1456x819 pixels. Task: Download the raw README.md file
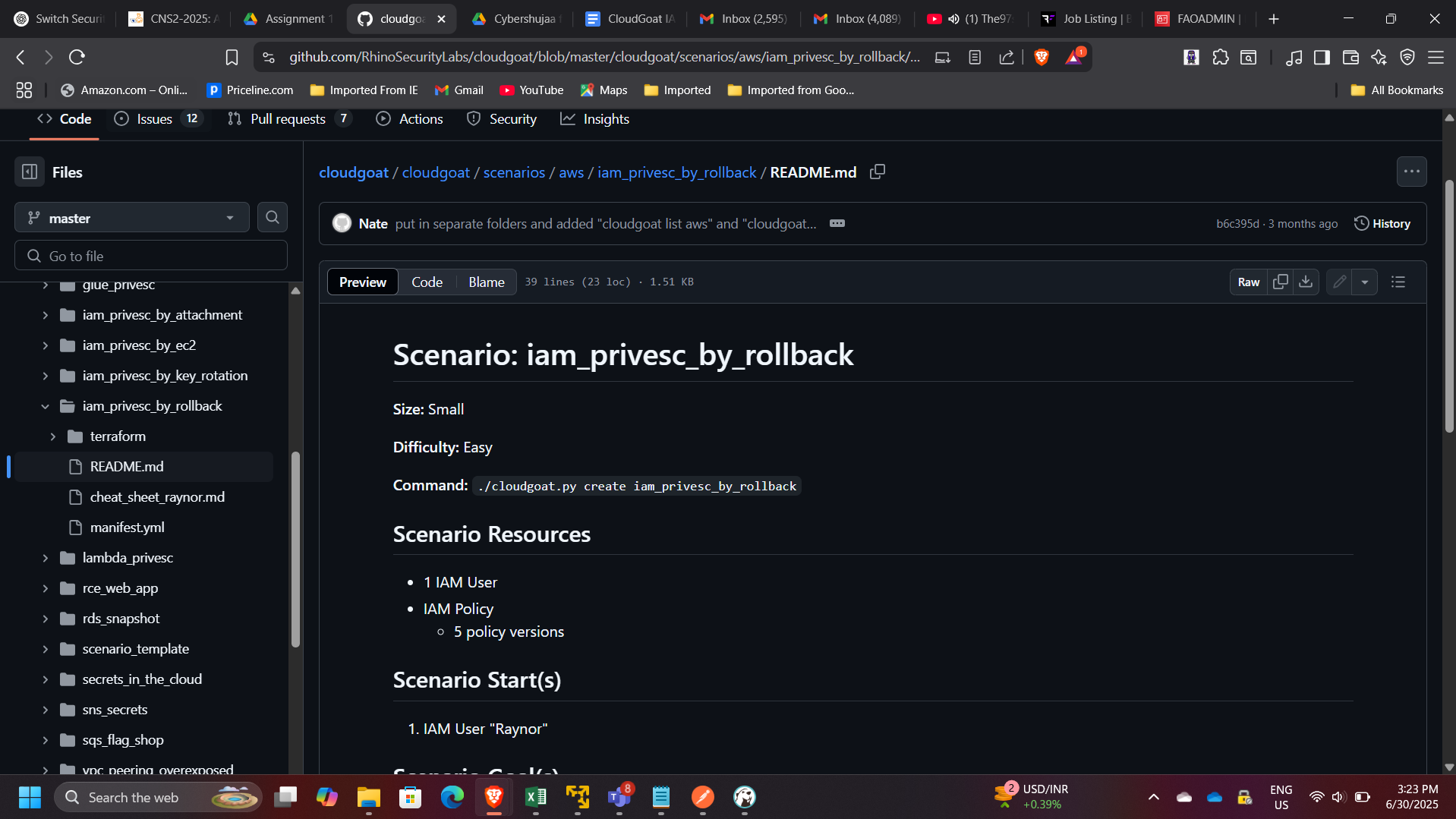(x=1305, y=282)
